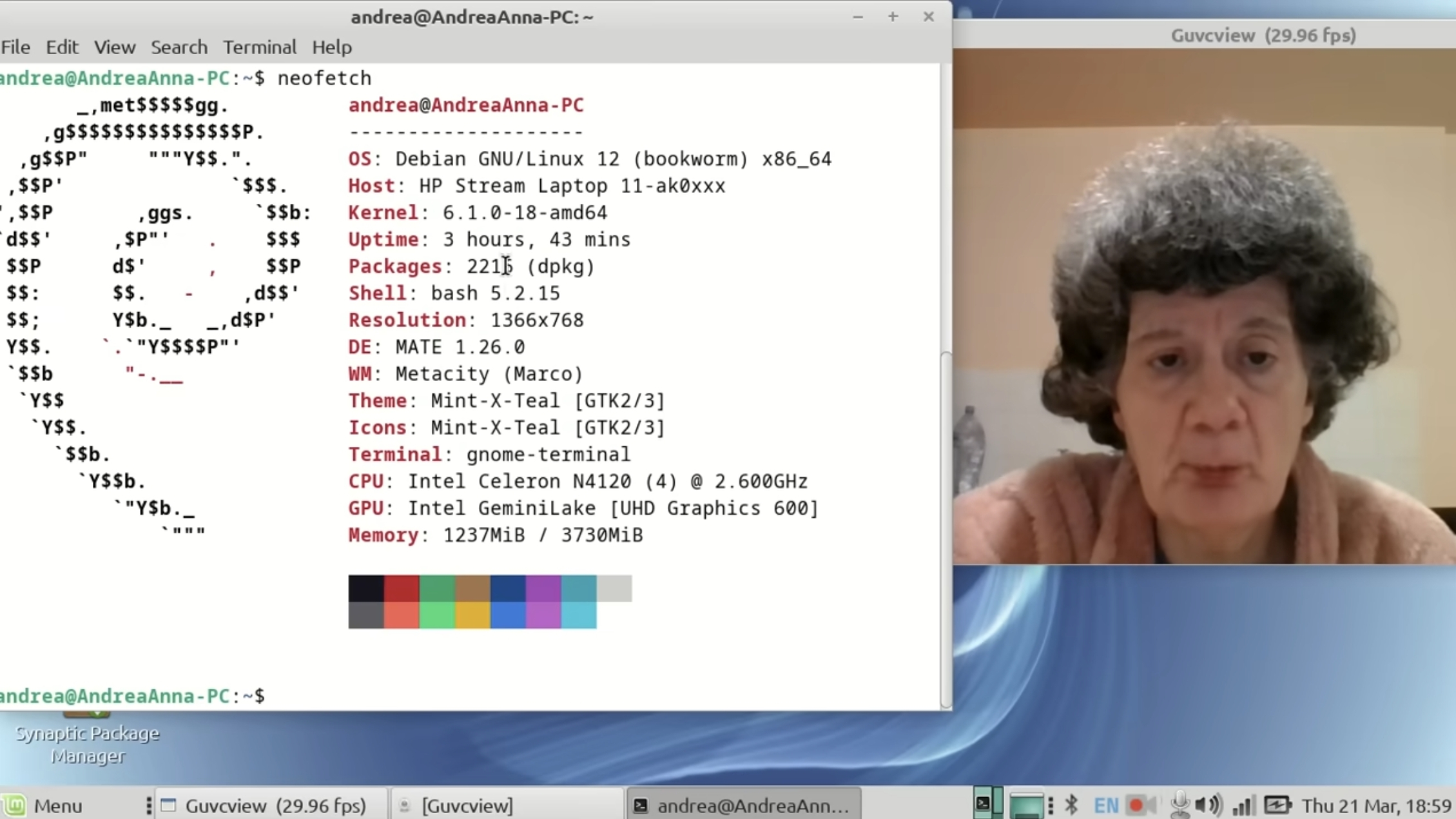Click the Theme line Mint-X-Teal
This screenshot has width=1456, height=819.
pyautogui.click(x=507, y=401)
